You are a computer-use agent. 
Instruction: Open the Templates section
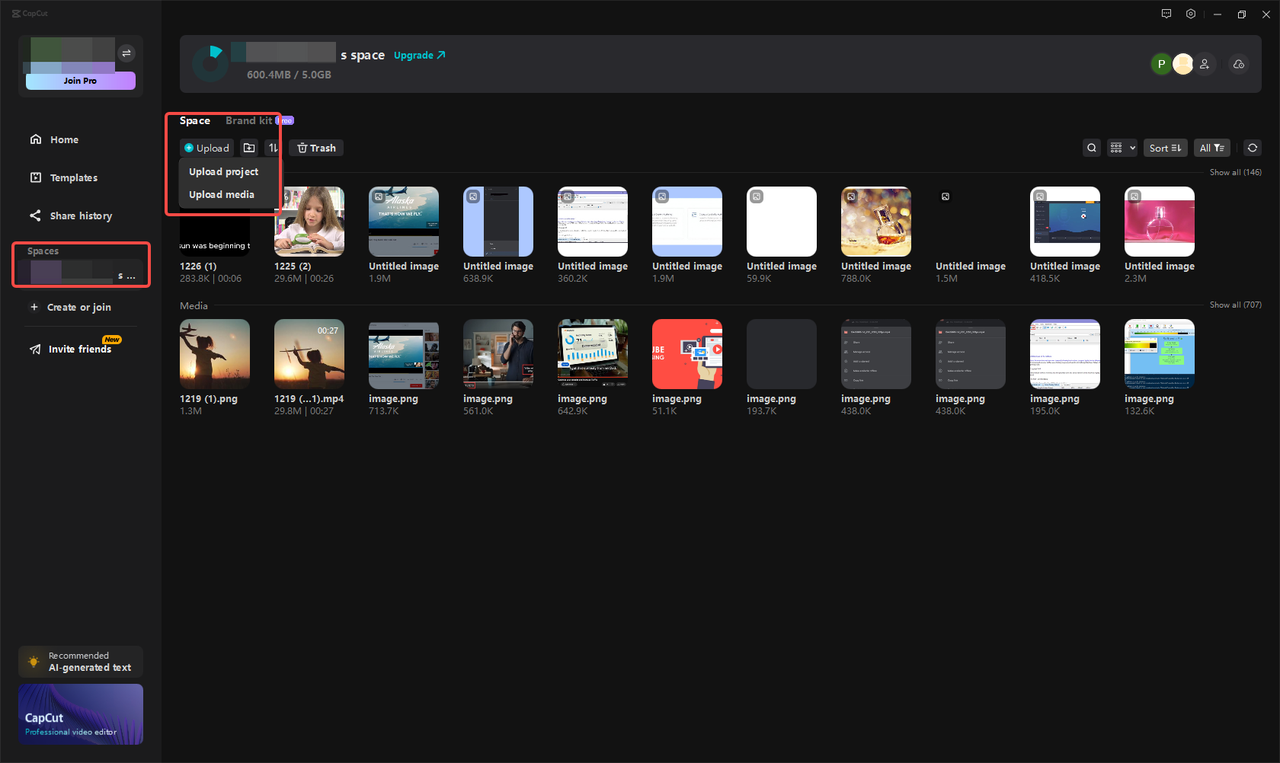(73, 177)
